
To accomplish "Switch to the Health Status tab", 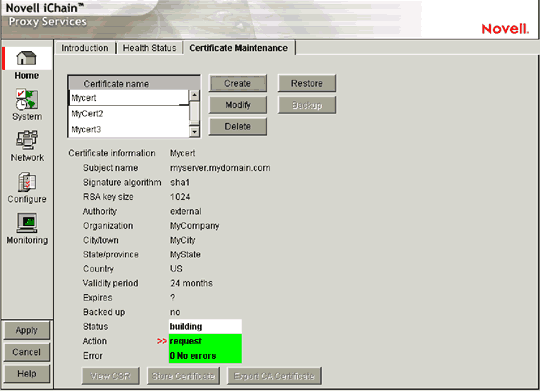I will click(x=149, y=48).
